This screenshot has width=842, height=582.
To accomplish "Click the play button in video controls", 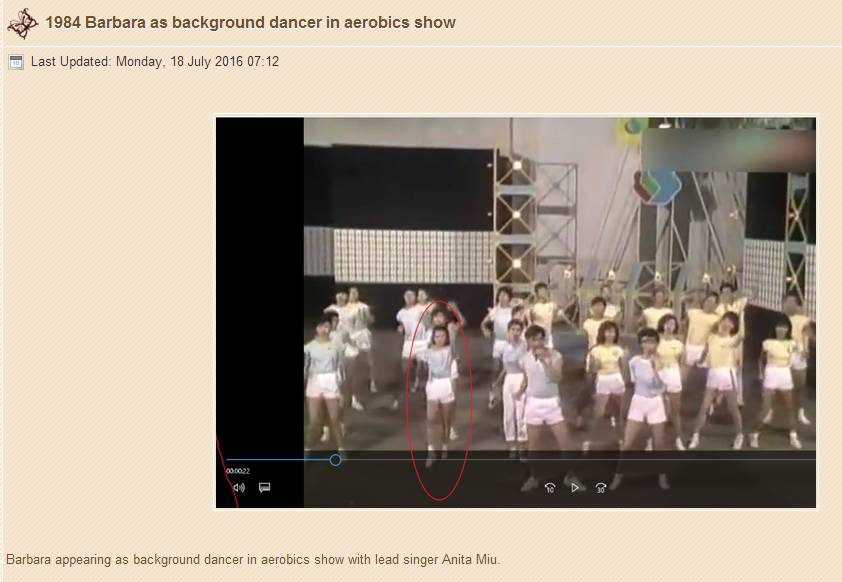I will click(575, 488).
